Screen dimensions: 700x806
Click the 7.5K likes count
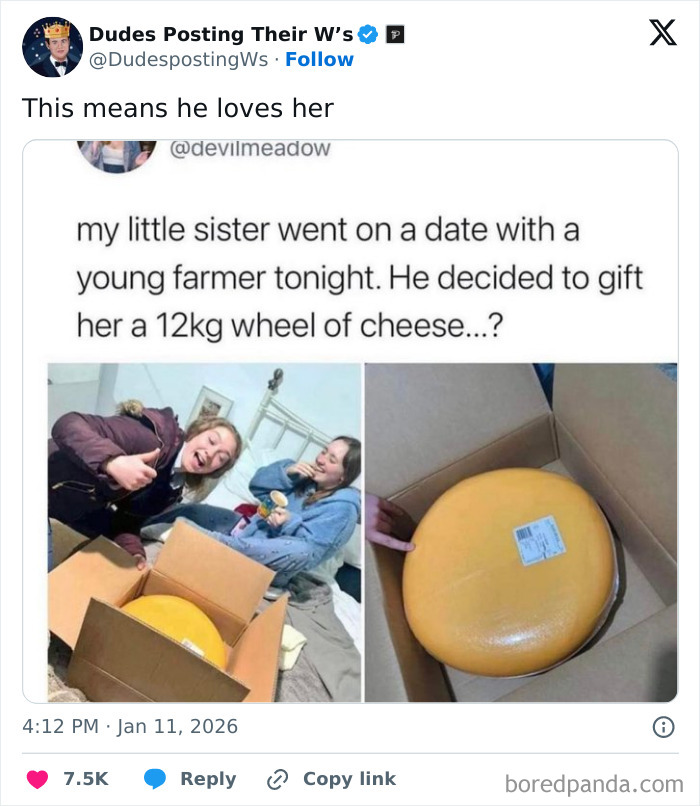86,779
